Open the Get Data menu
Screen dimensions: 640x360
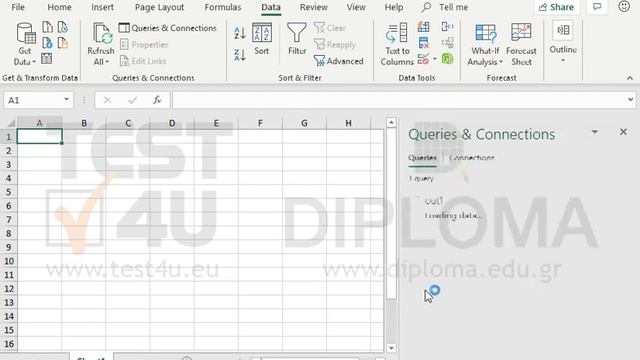[25, 44]
